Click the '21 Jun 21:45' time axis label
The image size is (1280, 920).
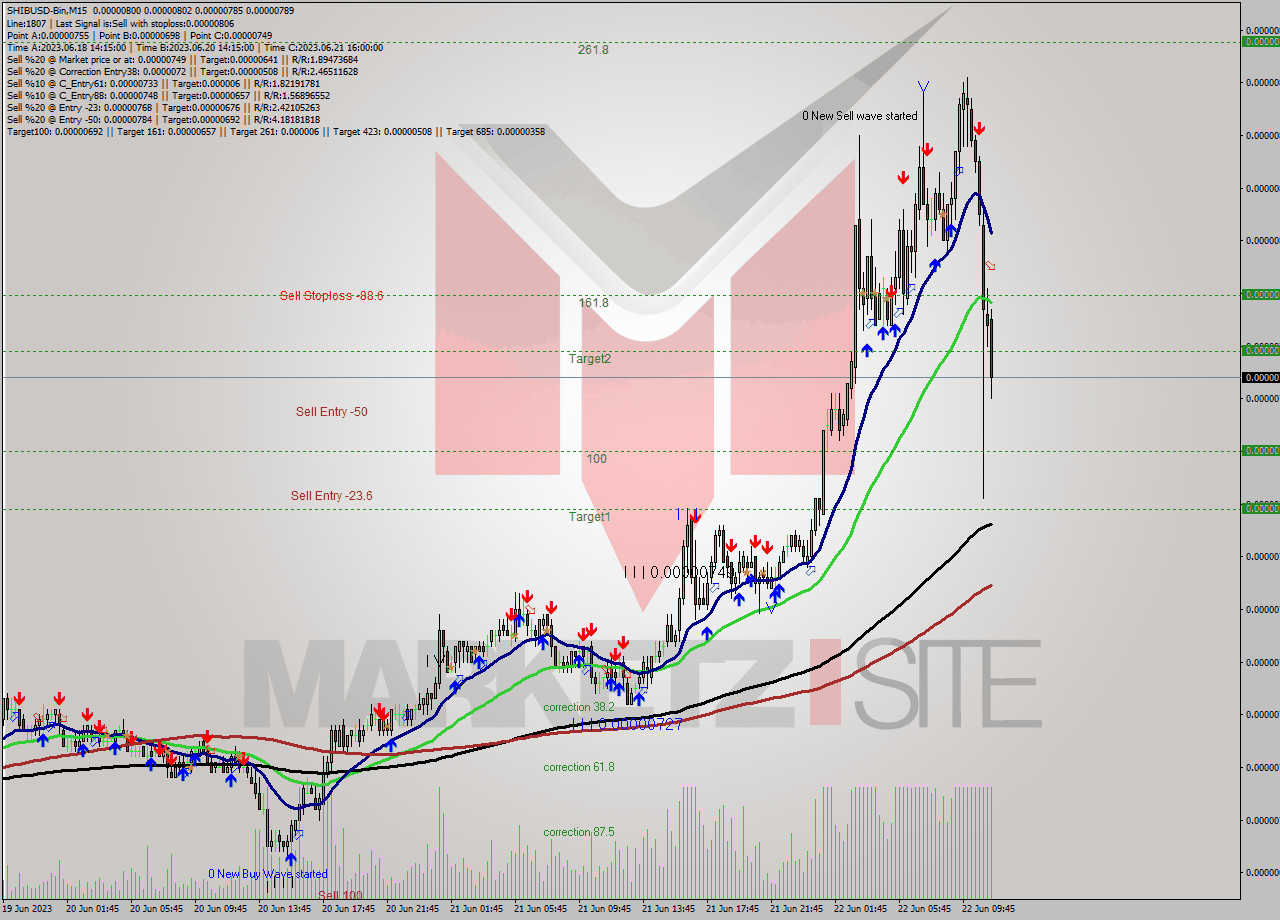click(797, 909)
